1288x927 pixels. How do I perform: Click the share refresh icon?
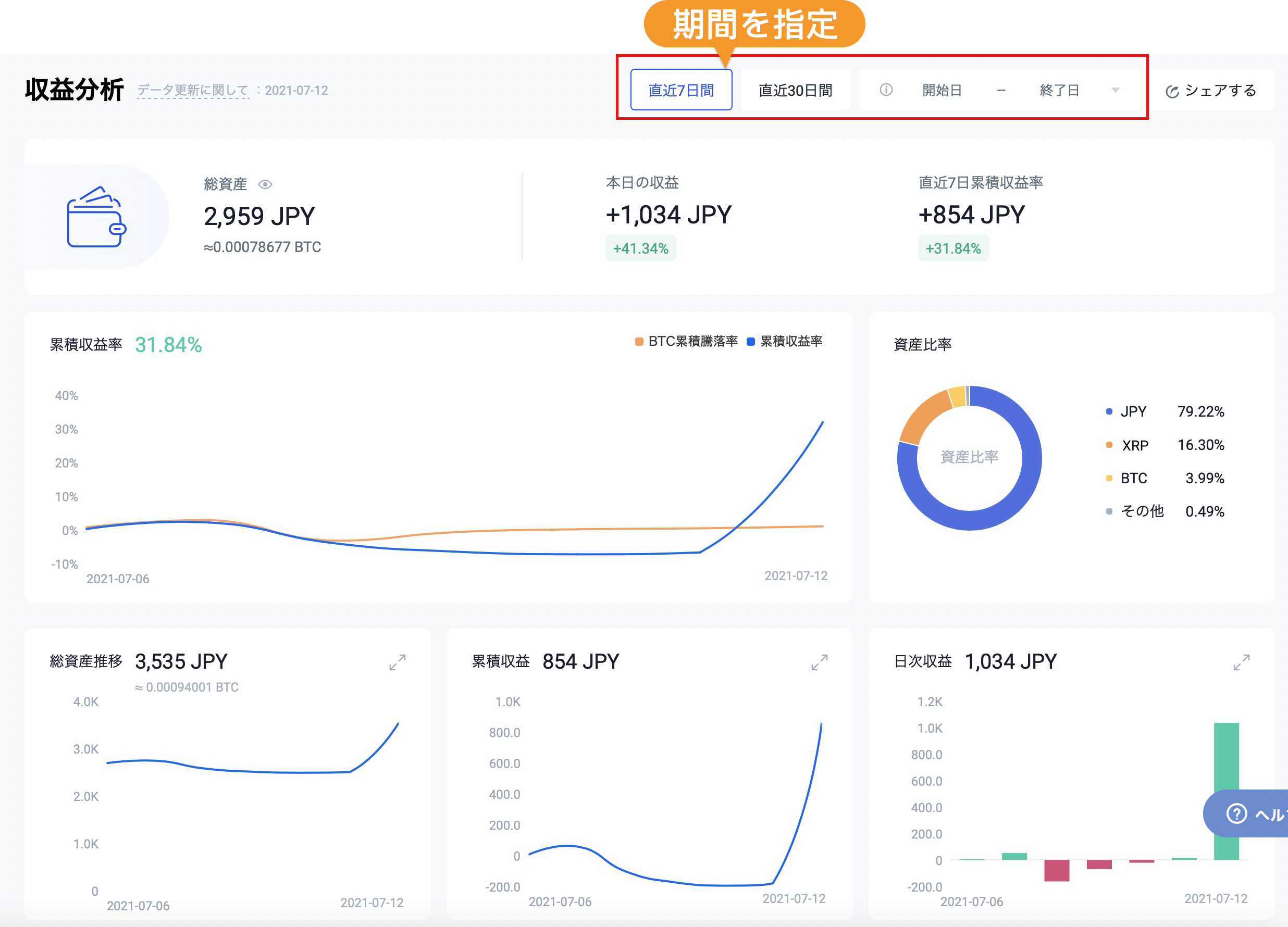click(1172, 91)
